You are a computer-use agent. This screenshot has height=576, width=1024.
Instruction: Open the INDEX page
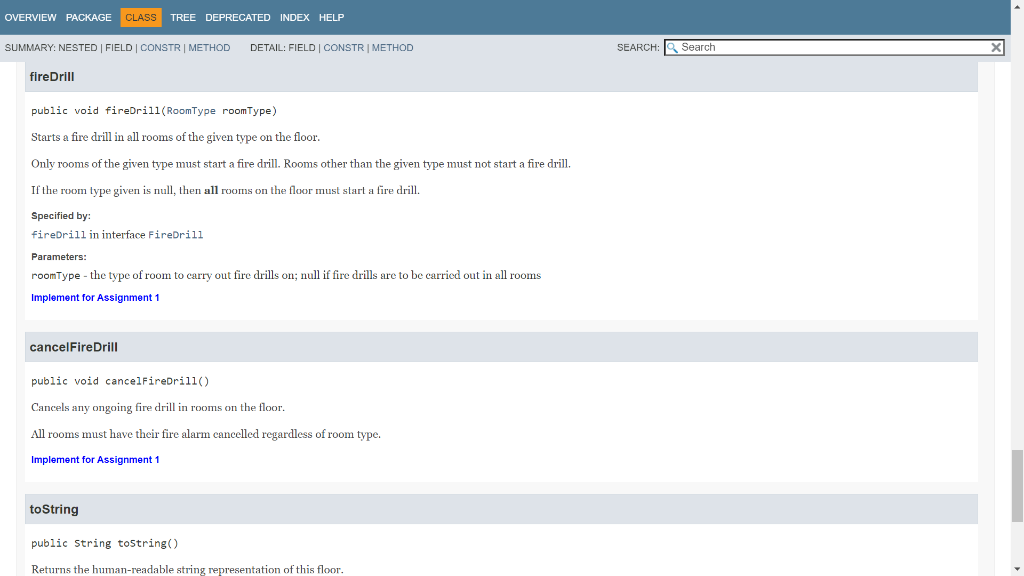click(x=294, y=17)
